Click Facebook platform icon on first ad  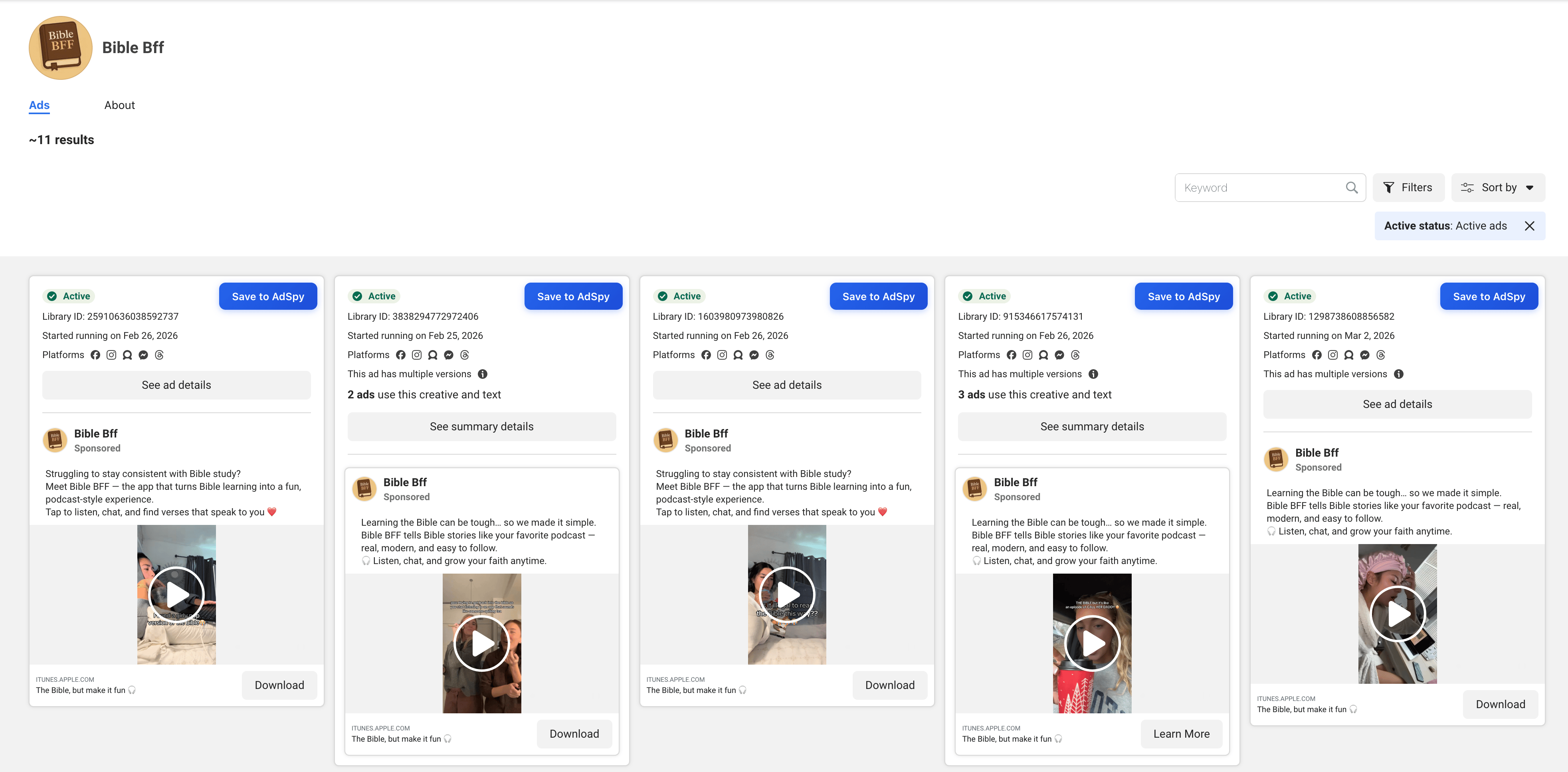(x=95, y=355)
